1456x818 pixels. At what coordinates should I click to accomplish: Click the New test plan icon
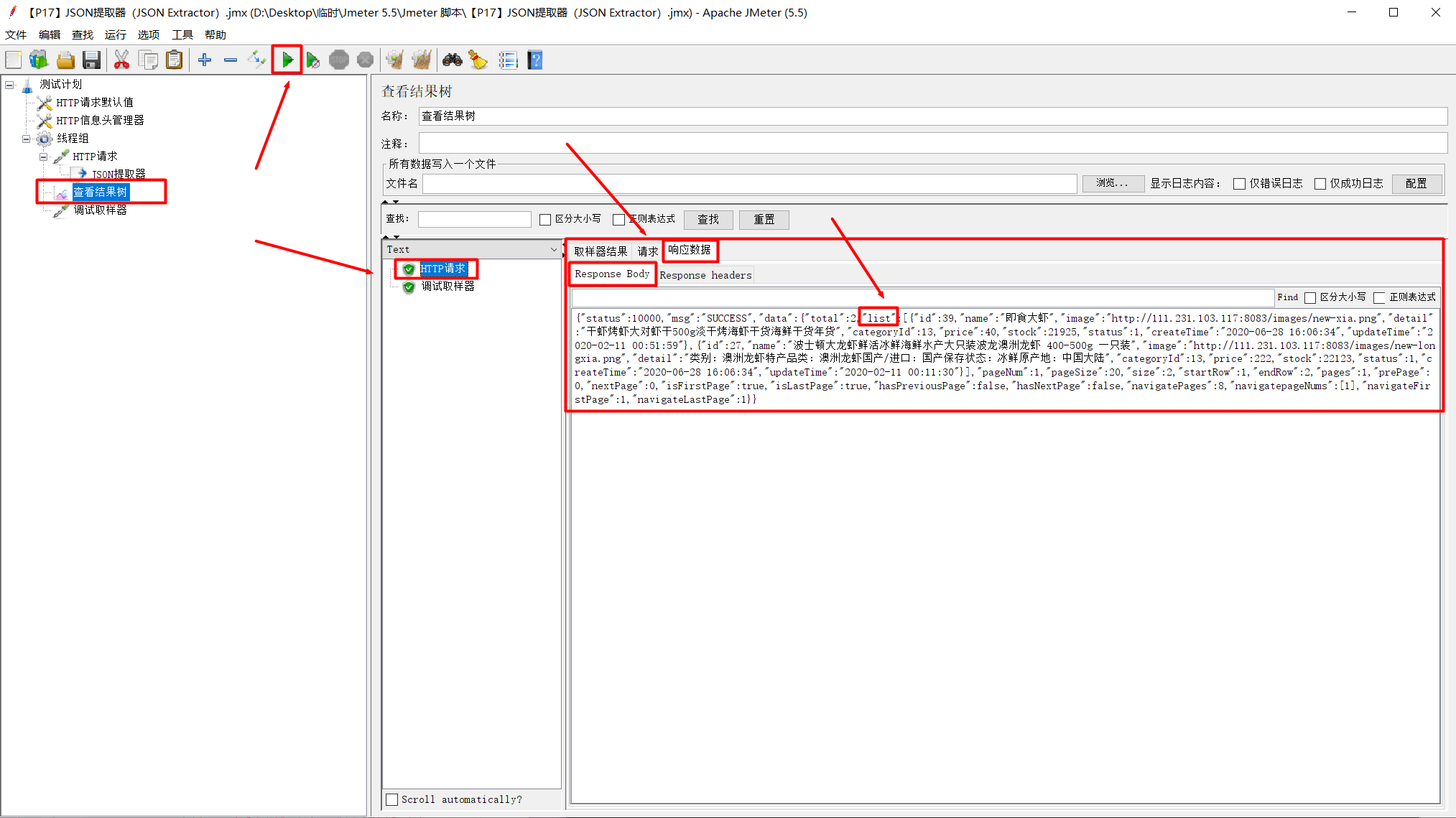tap(14, 60)
